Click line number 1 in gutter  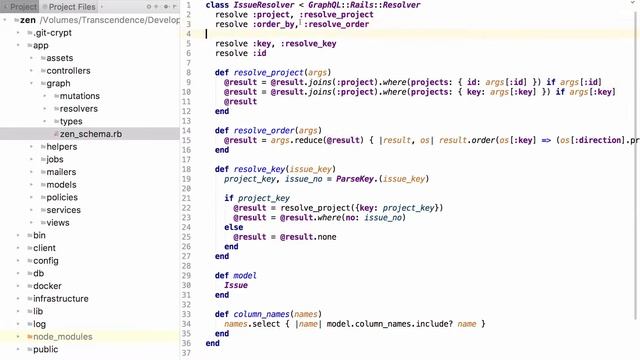[x=189, y=5]
